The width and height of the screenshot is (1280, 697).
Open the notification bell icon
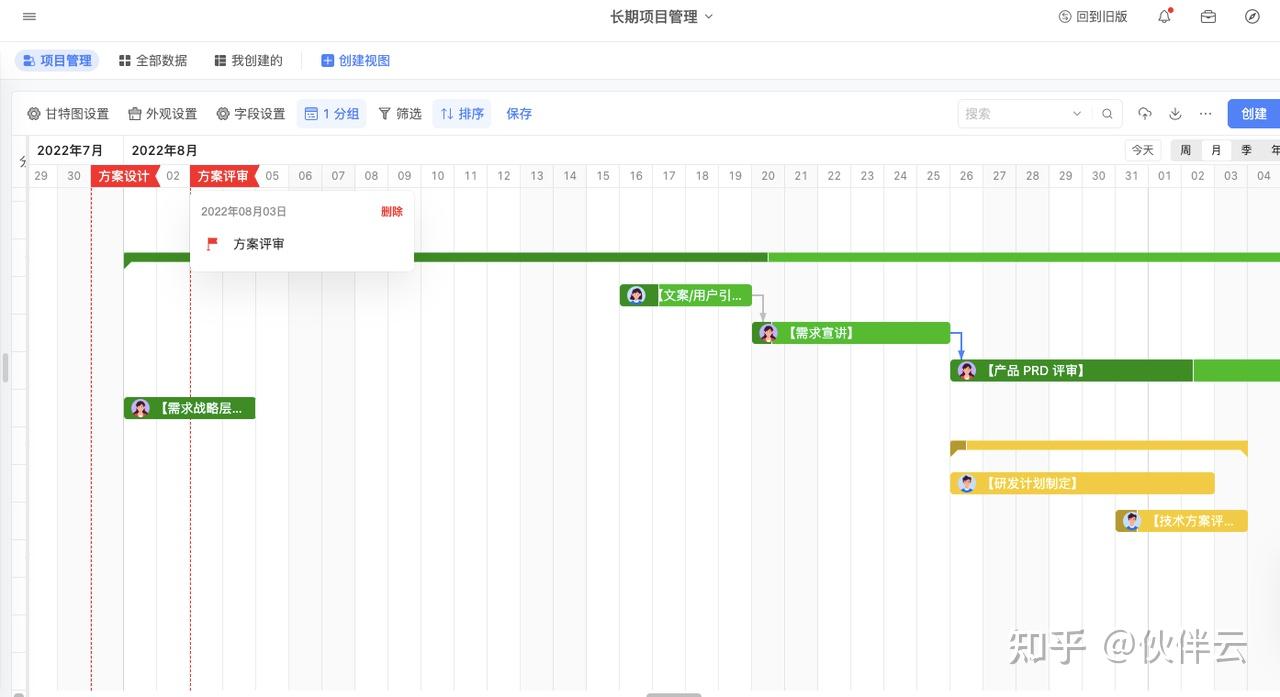[1164, 17]
